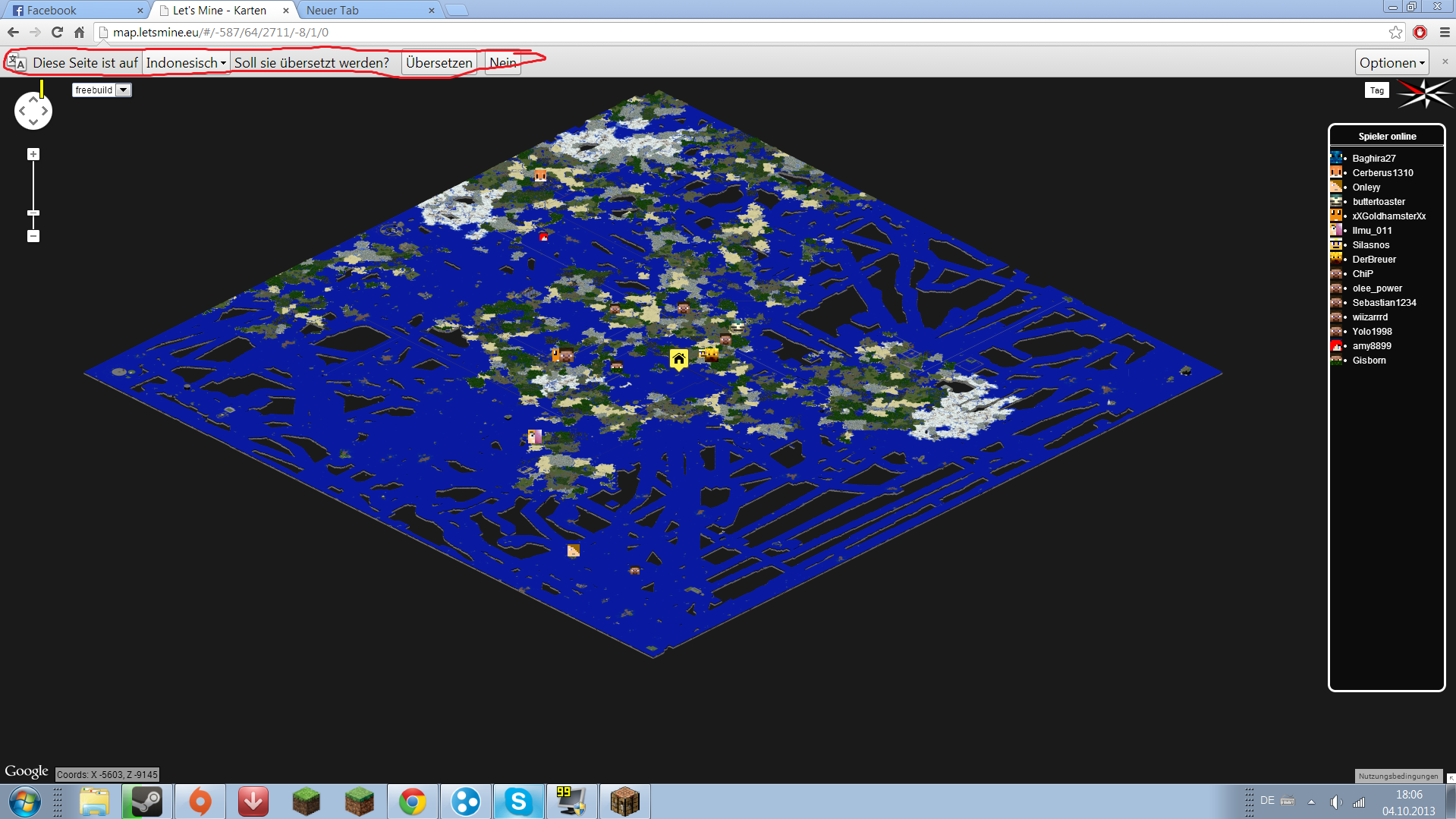Image resolution: width=1456 pixels, height=819 pixels.
Task: Click the map zoom out minus button
Action: coord(33,236)
